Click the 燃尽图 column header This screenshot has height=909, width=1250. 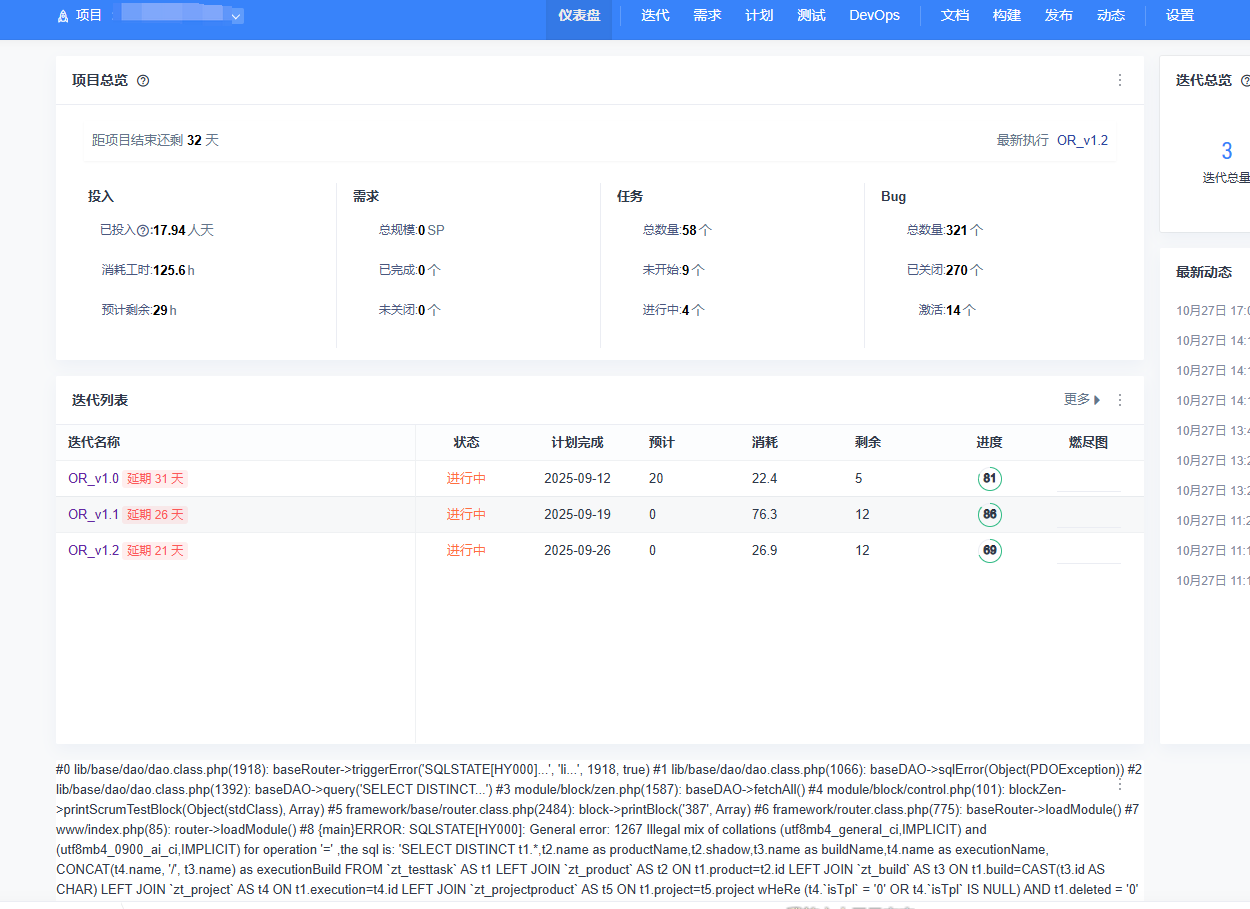tap(1088, 442)
